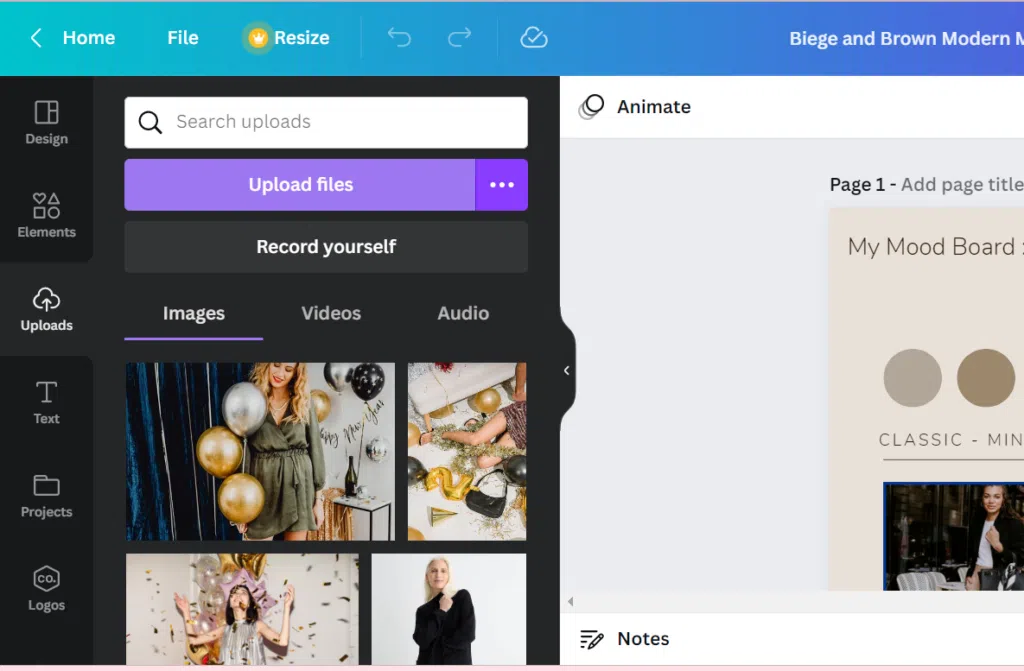Click the Animate circles icon
The image size is (1024, 671).
tap(591, 106)
